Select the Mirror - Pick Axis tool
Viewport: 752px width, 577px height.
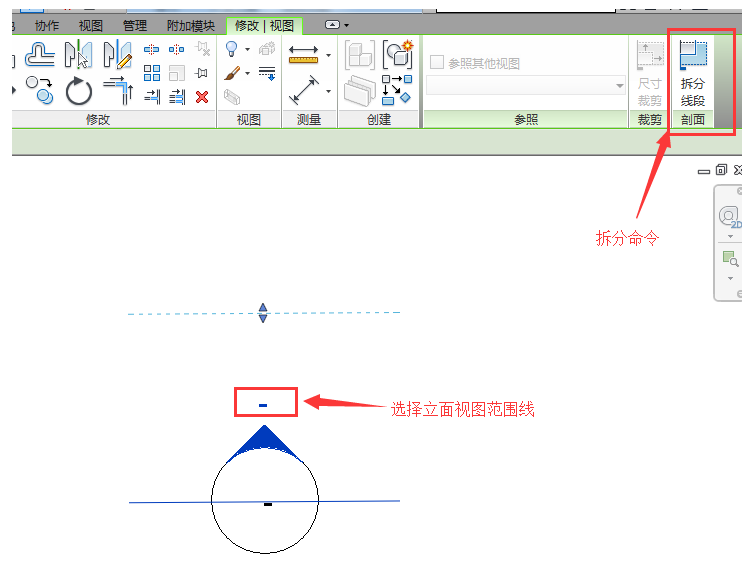pyautogui.click(x=78, y=55)
